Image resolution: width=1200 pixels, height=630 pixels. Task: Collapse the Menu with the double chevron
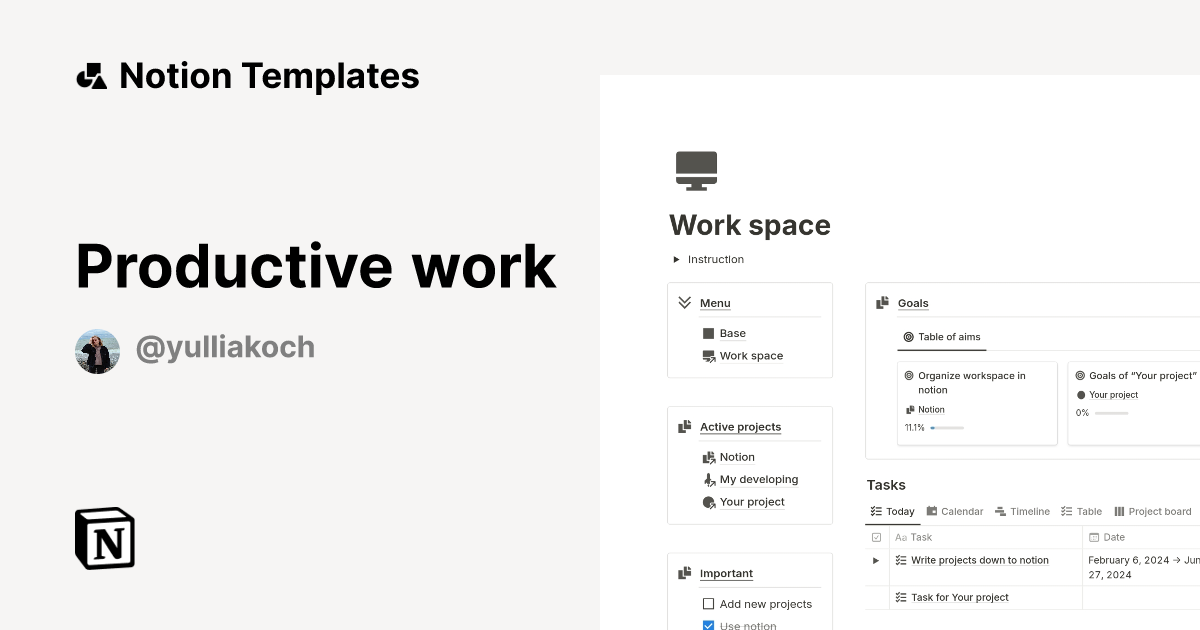coord(684,302)
